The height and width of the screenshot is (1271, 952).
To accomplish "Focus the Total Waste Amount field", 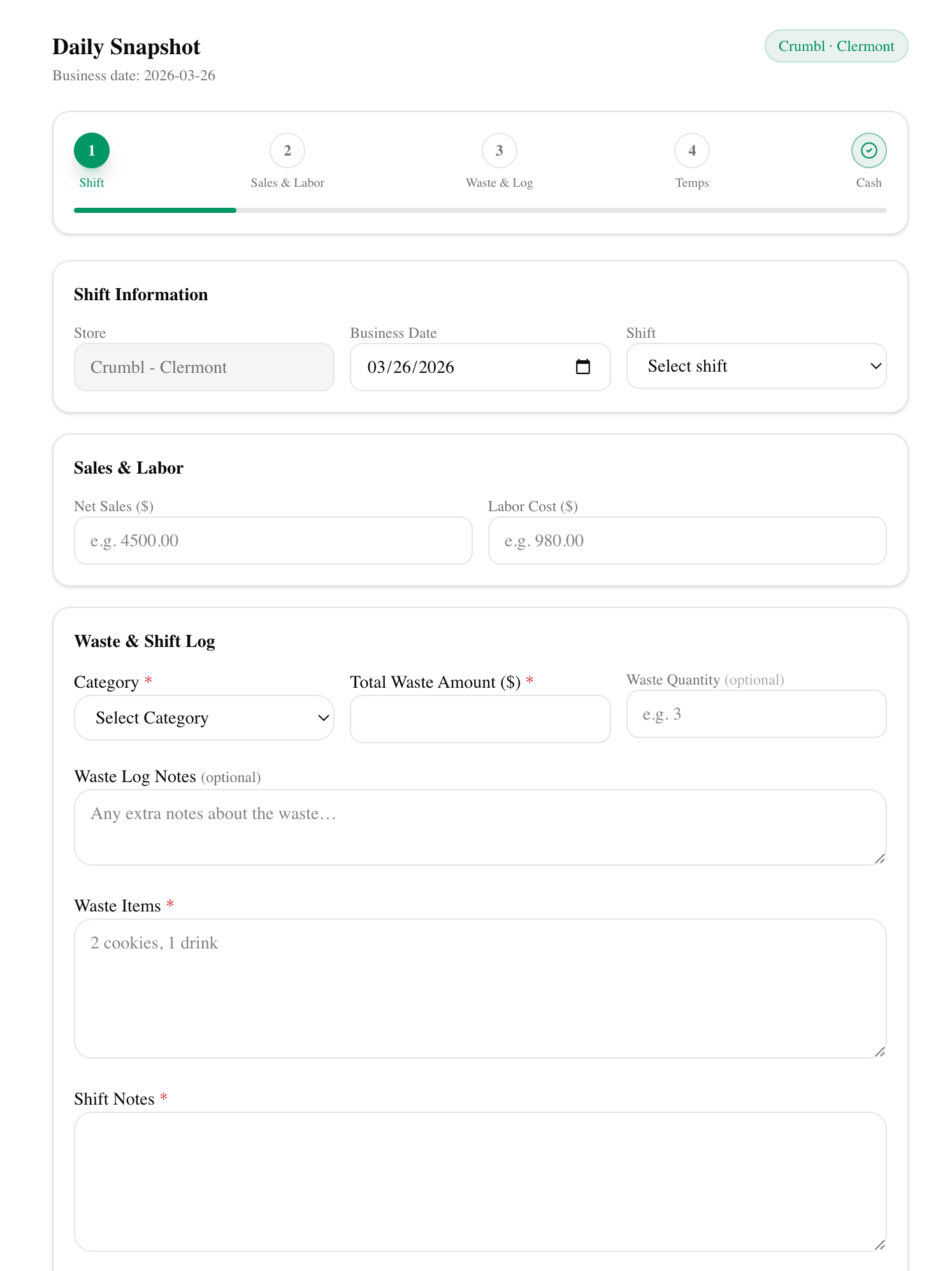I will click(480, 719).
